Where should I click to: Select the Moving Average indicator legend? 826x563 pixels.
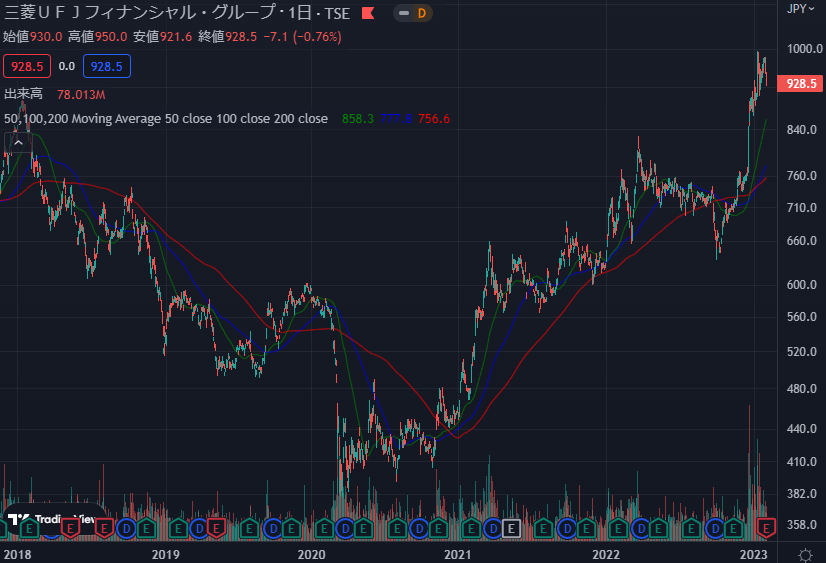tap(165, 118)
